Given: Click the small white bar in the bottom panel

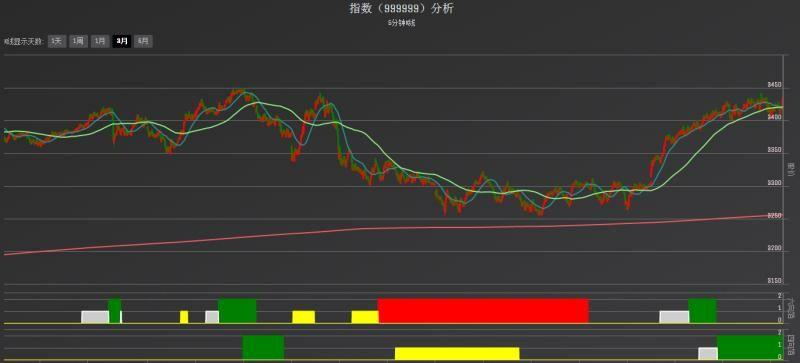Looking at the screenshot, I should 708,353.
